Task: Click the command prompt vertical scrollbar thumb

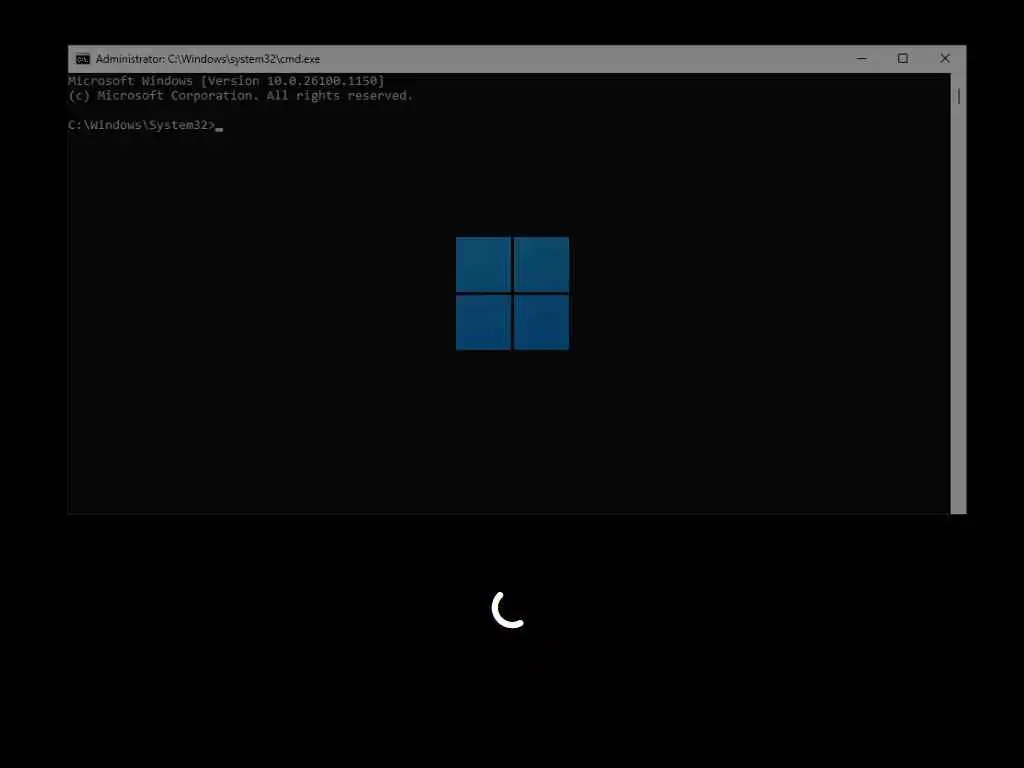Action: (x=958, y=97)
